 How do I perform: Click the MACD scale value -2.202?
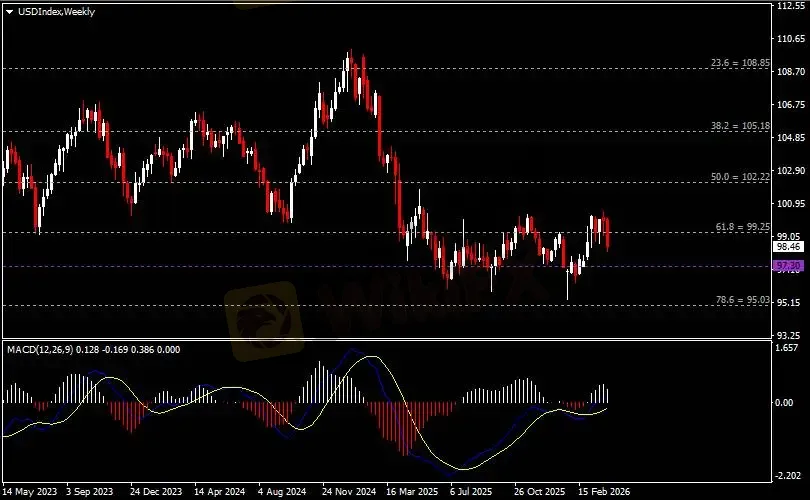(x=789, y=476)
